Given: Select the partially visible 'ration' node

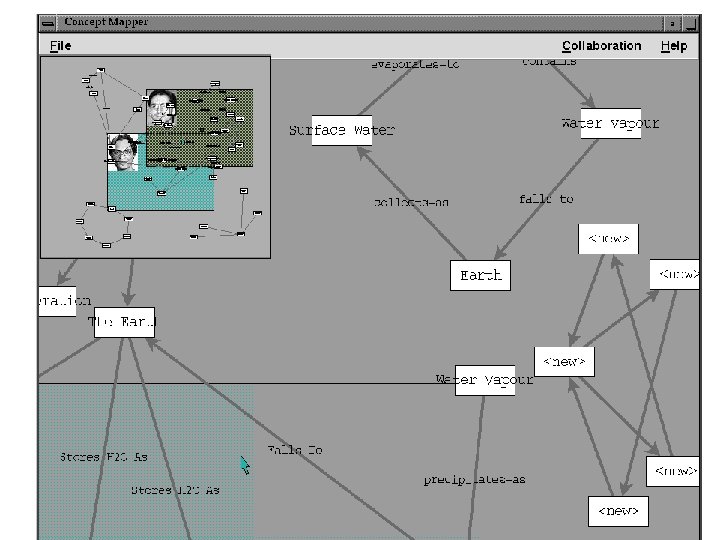Looking at the screenshot, I should pyautogui.click(x=57, y=301).
